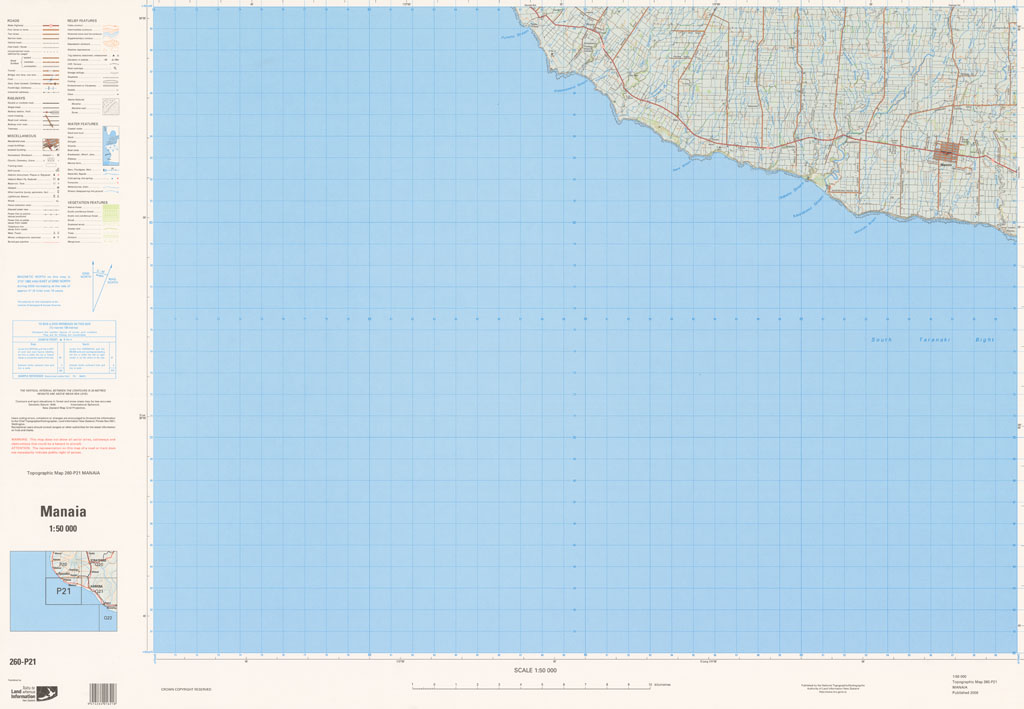Click the RAILWAYS legend heading
The width and height of the screenshot is (1024, 709).
17,98
